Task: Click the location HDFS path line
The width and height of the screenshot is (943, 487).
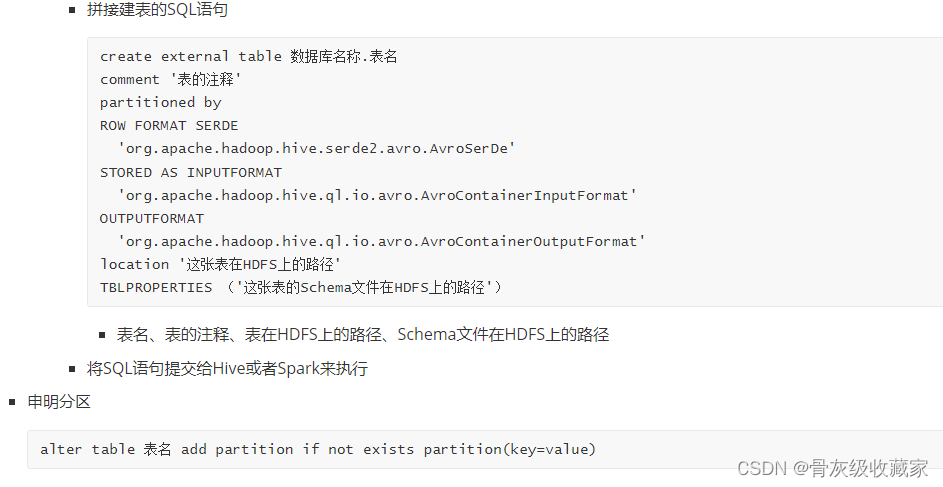Action: coord(221,265)
